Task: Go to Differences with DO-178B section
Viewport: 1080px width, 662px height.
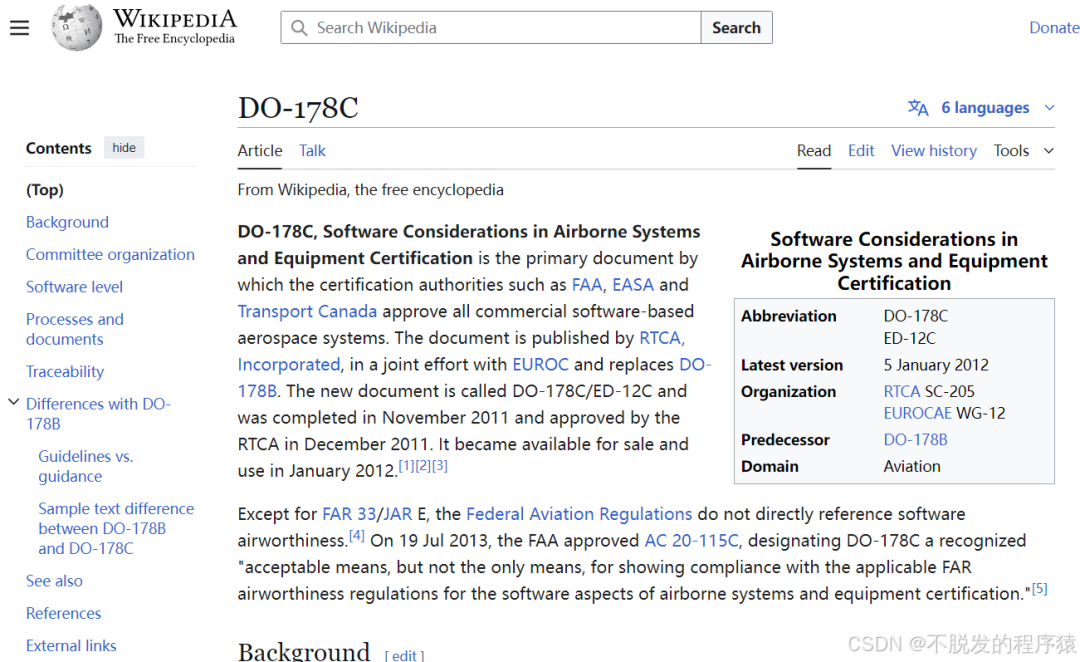Action: [x=98, y=413]
